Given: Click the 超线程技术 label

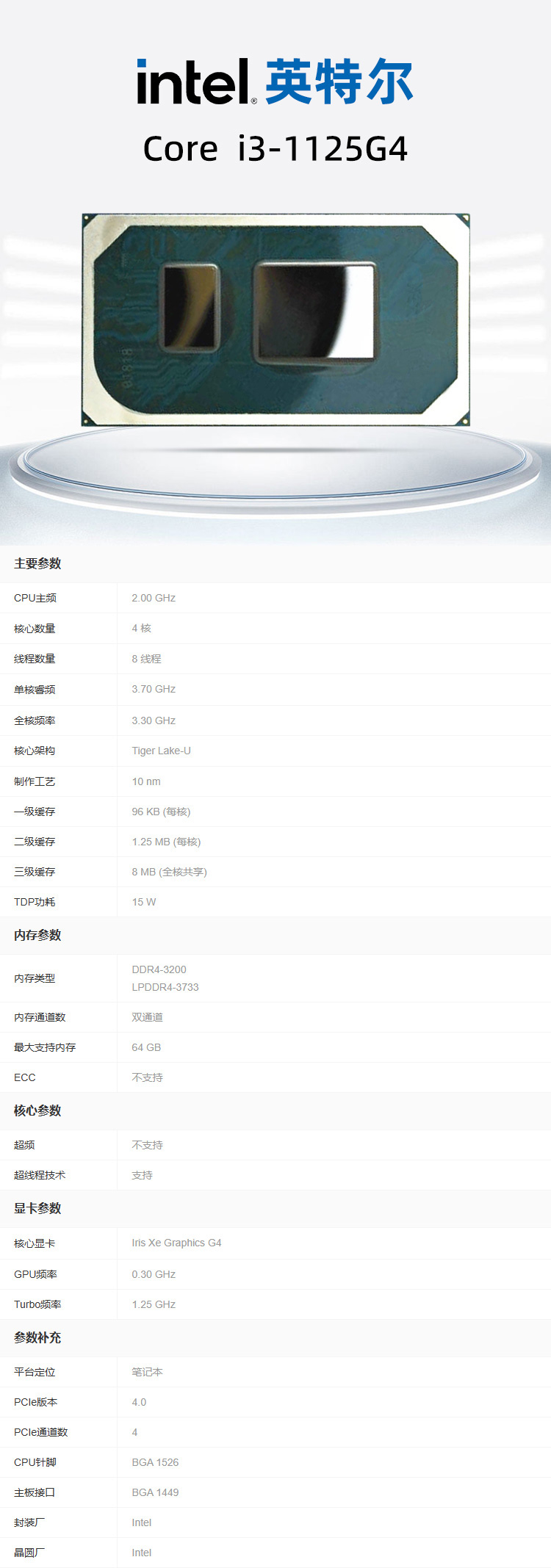Looking at the screenshot, I should 40,1175.
